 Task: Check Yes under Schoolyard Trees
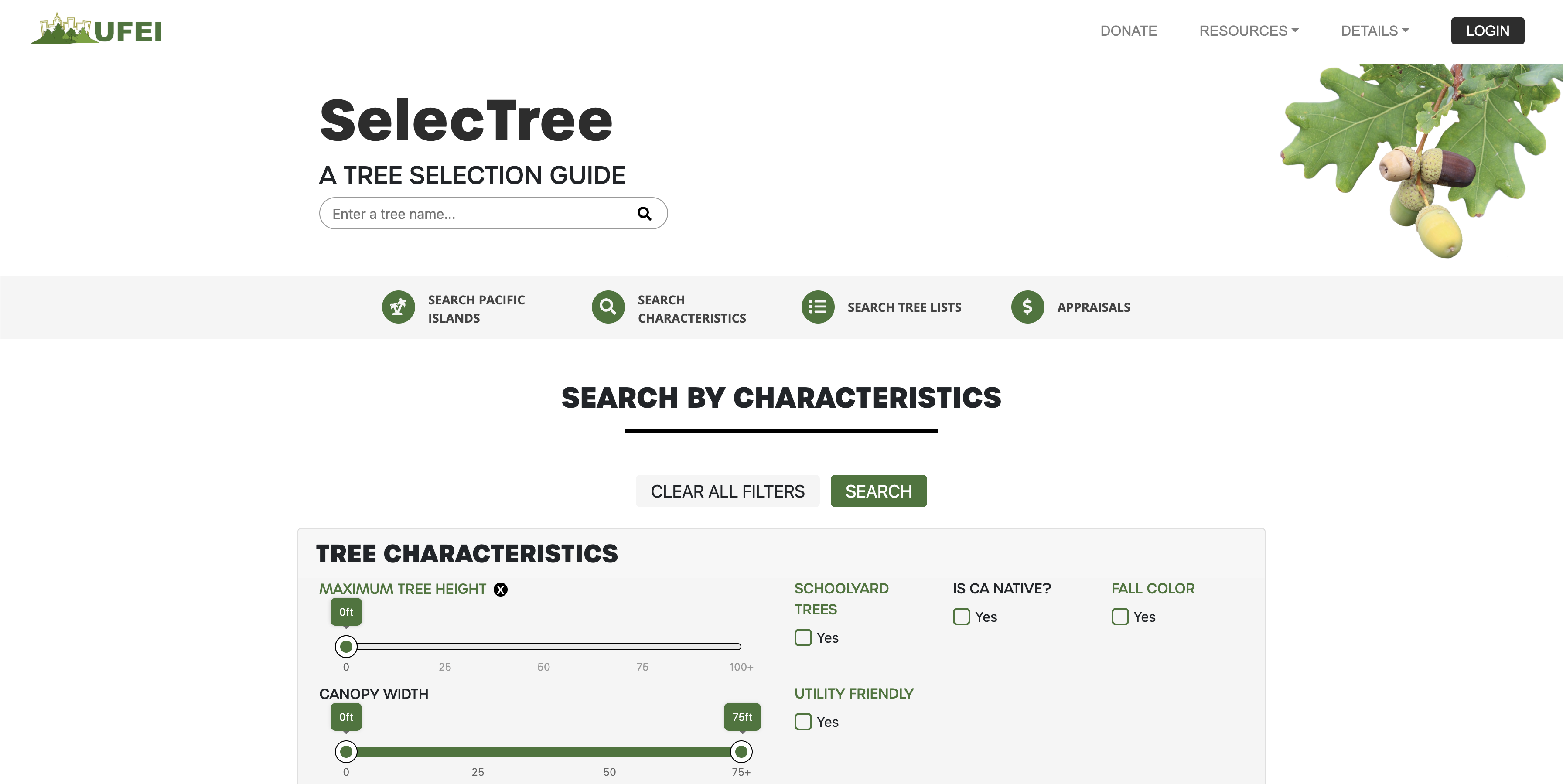803,637
